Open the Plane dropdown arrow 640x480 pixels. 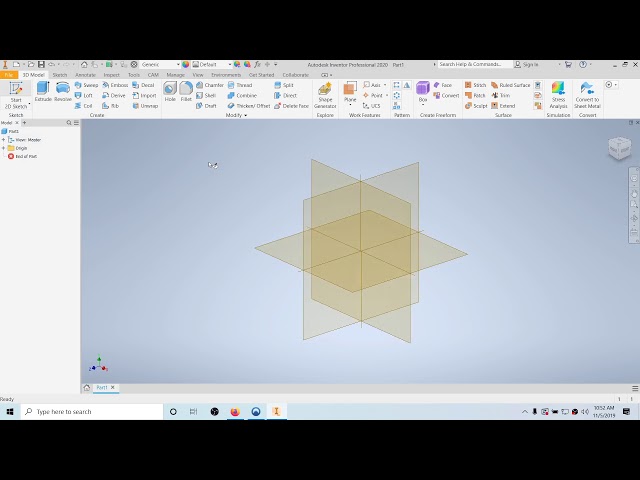(350, 105)
